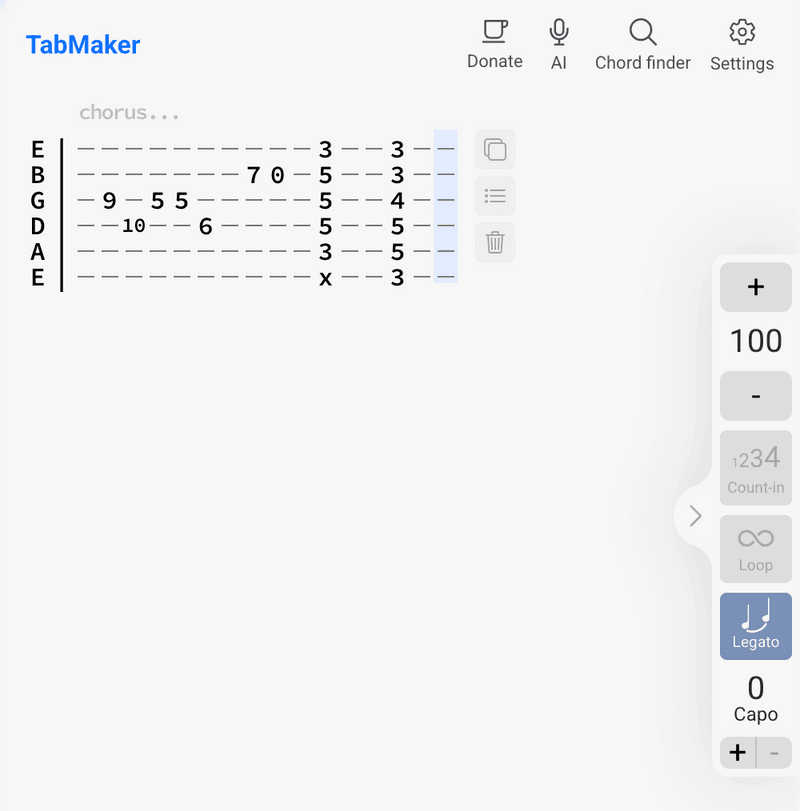
Task: Enable Loop playback
Action: (x=756, y=549)
